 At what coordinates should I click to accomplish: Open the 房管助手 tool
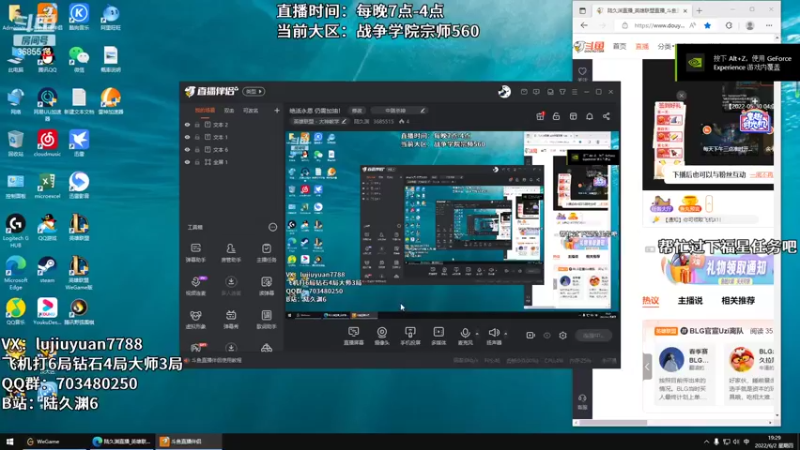tap(231, 253)
